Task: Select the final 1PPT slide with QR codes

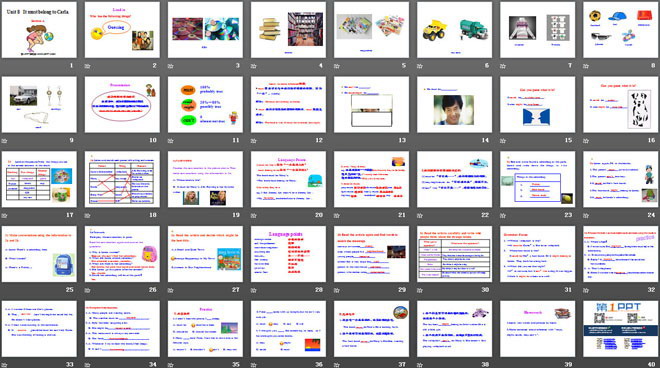Action: 621,329
